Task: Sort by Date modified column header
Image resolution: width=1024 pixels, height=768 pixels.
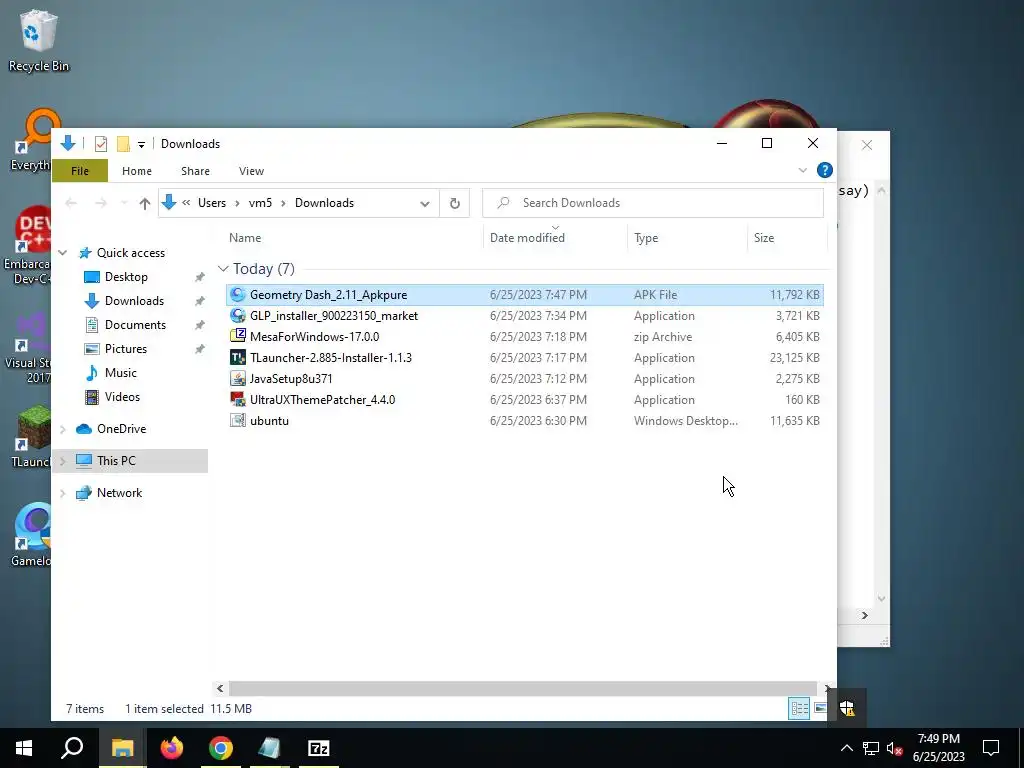Action: 527,238
